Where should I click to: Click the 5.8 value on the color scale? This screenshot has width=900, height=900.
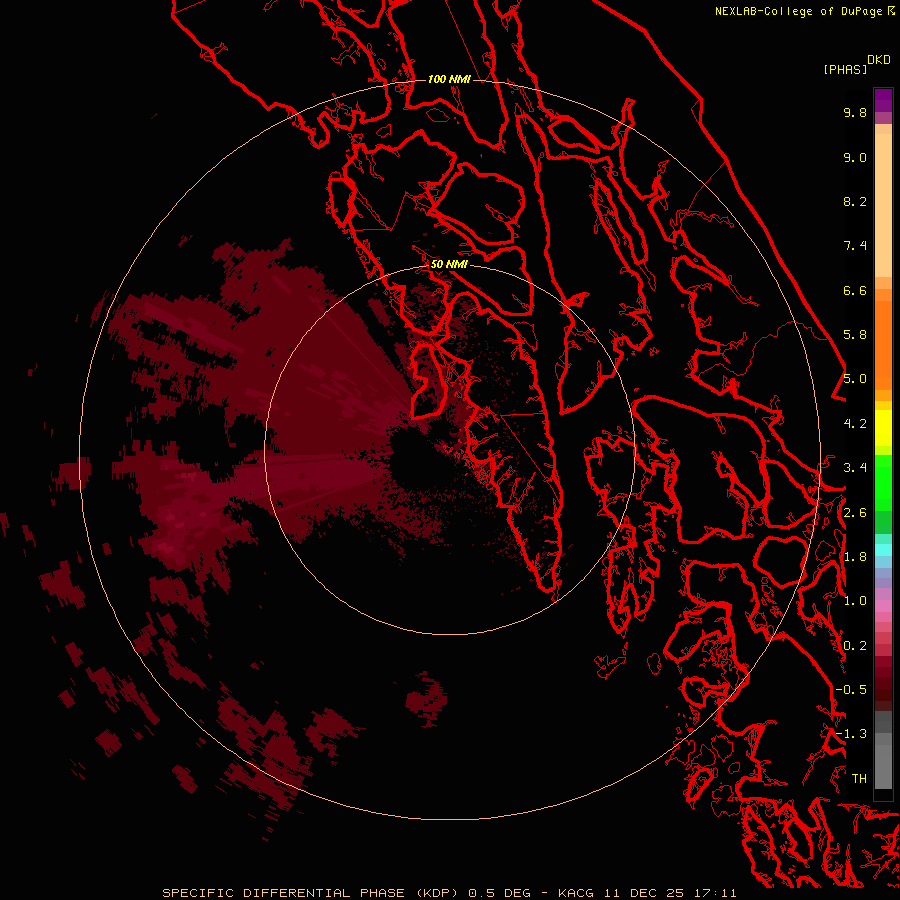click(x=855, y=335)
